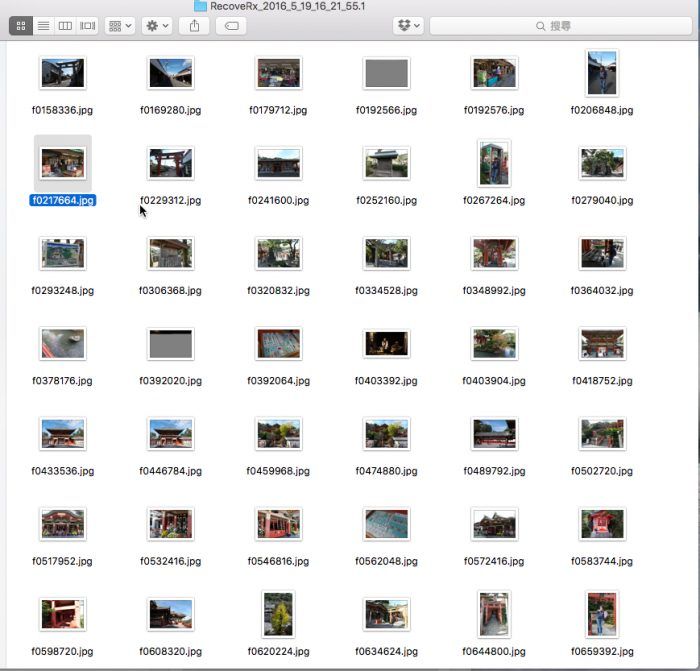Click the Edit Tags toolbar button
Image resolution: width=700 pixels, height=671 pixels.
click(231, 26)
